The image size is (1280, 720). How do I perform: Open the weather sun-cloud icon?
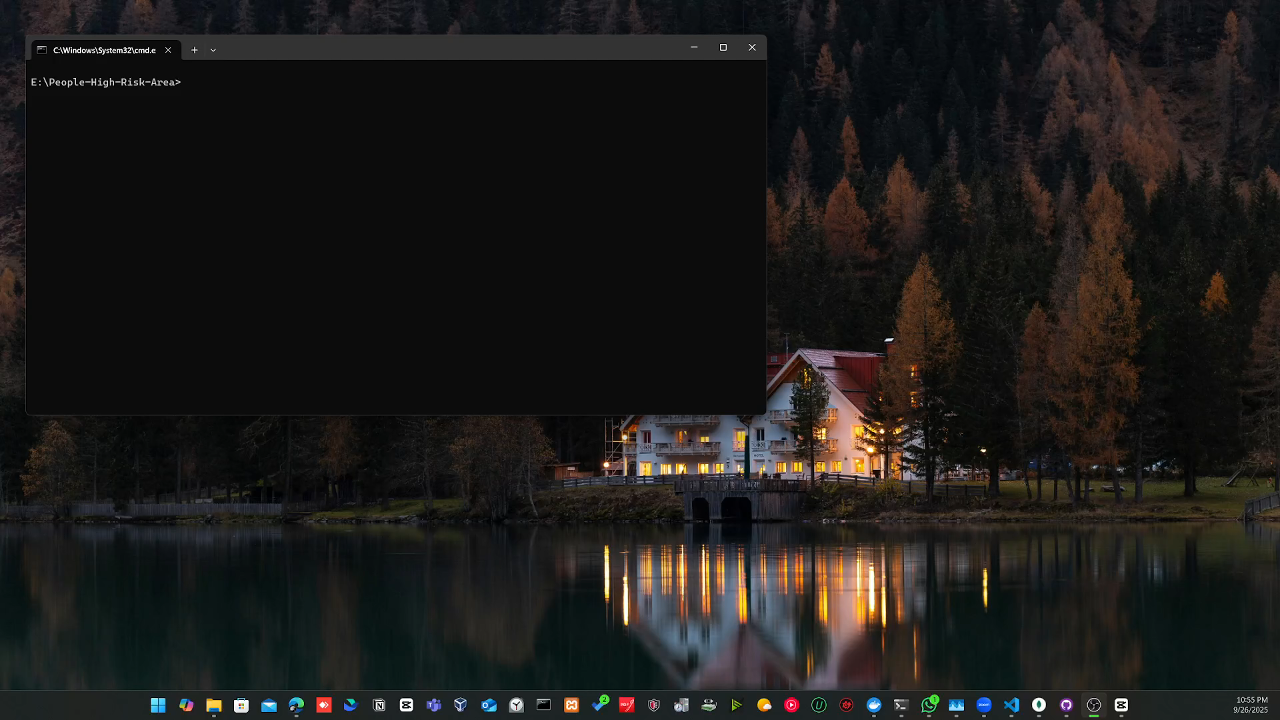pyautogui.click(x=764, y=705)
